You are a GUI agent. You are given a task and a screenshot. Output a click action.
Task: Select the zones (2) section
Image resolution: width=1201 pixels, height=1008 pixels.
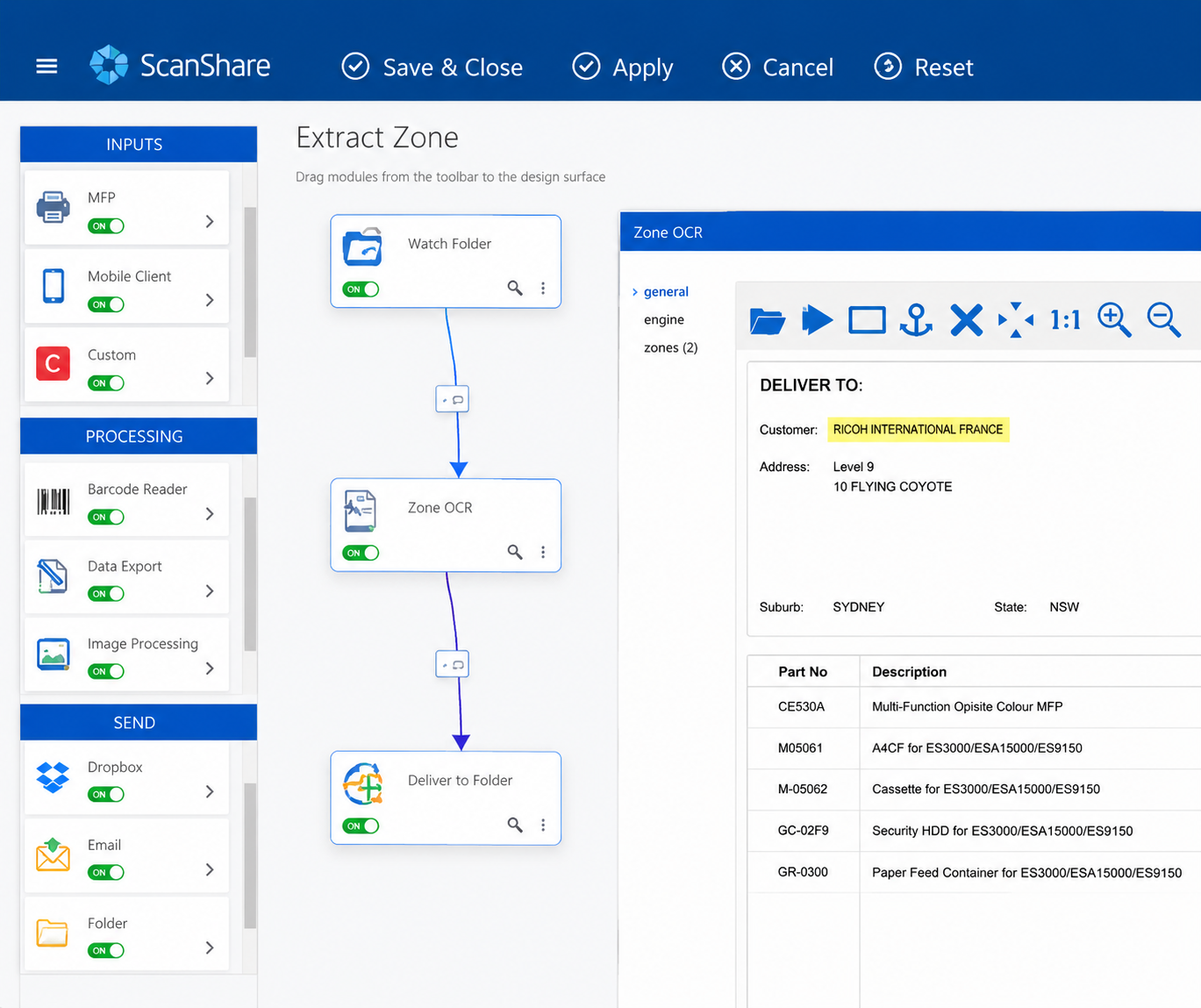point(671,347)
